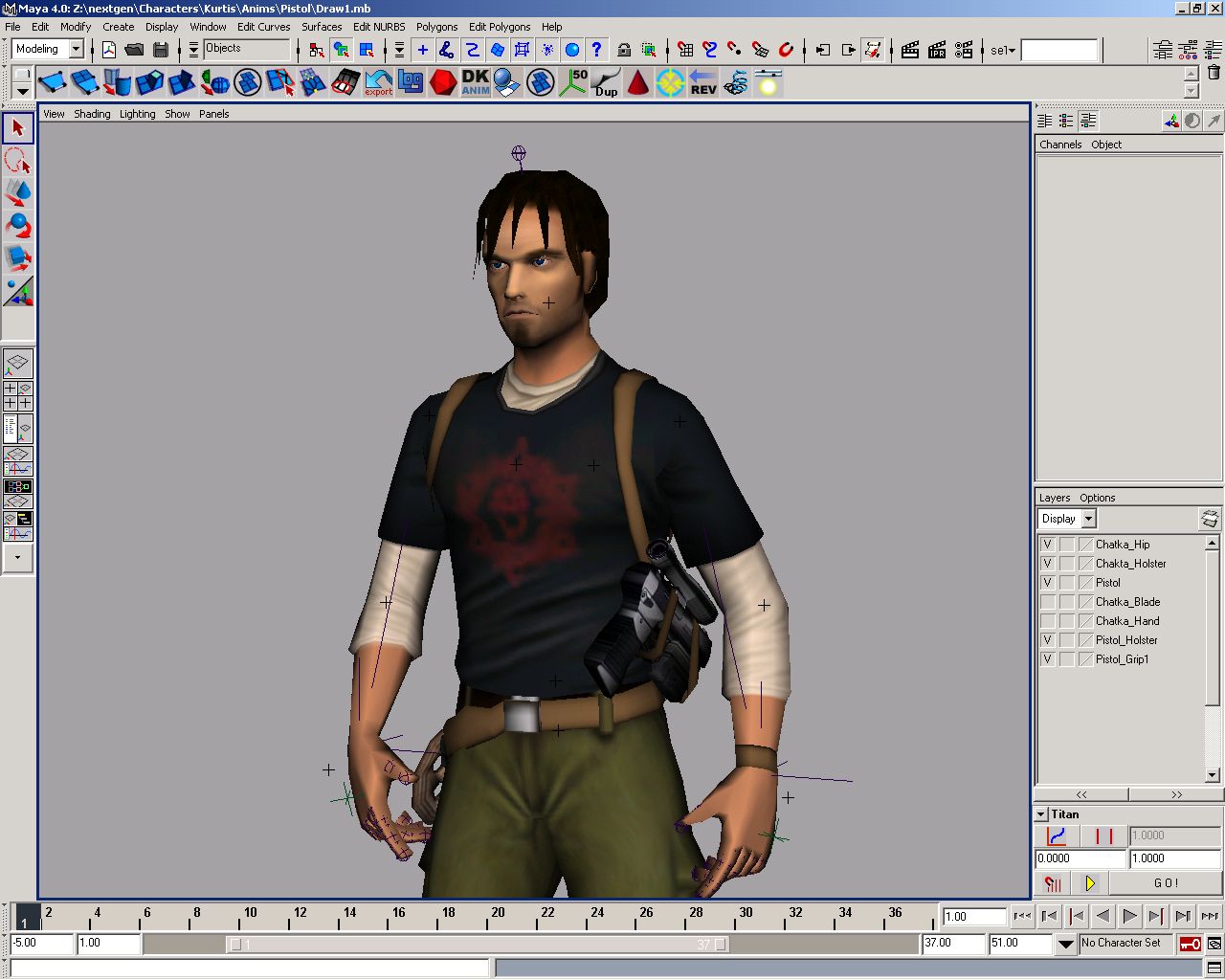This screenshot has width=1225, height=980.
Task: Create a new display layer icon
Action: point(1210,519)
